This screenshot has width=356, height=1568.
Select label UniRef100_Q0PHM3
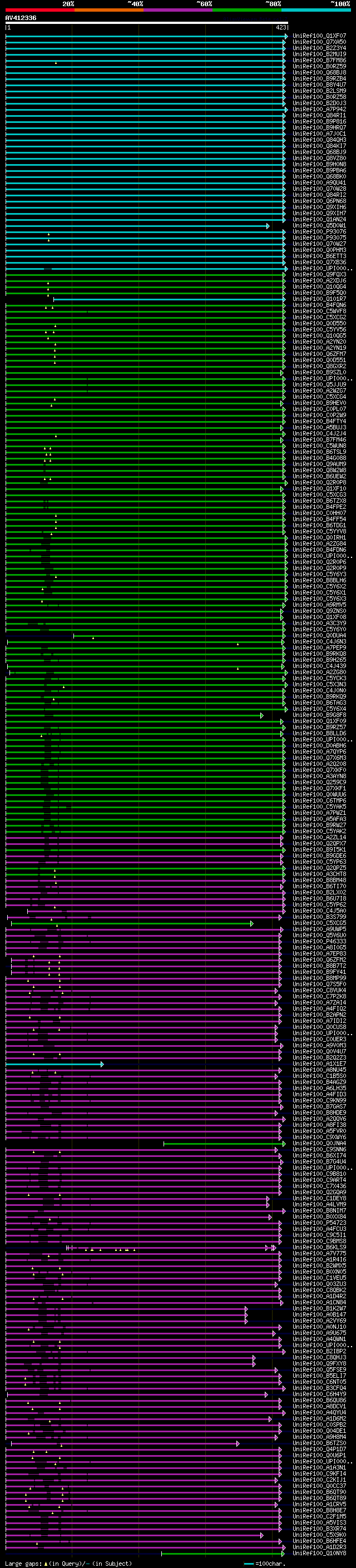click(x=319, y=250)
